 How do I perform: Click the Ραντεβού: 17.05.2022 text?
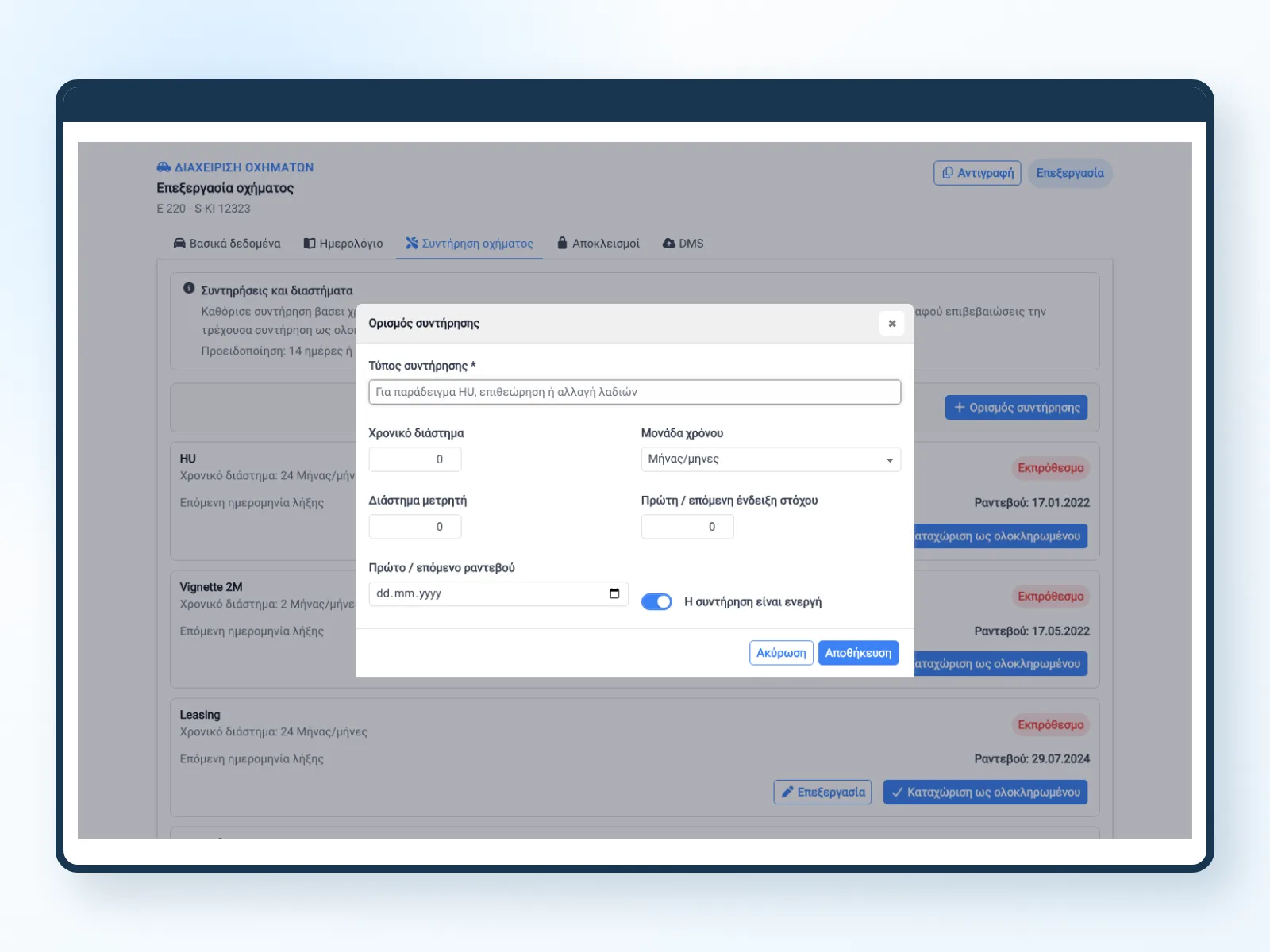[1032, 631]
